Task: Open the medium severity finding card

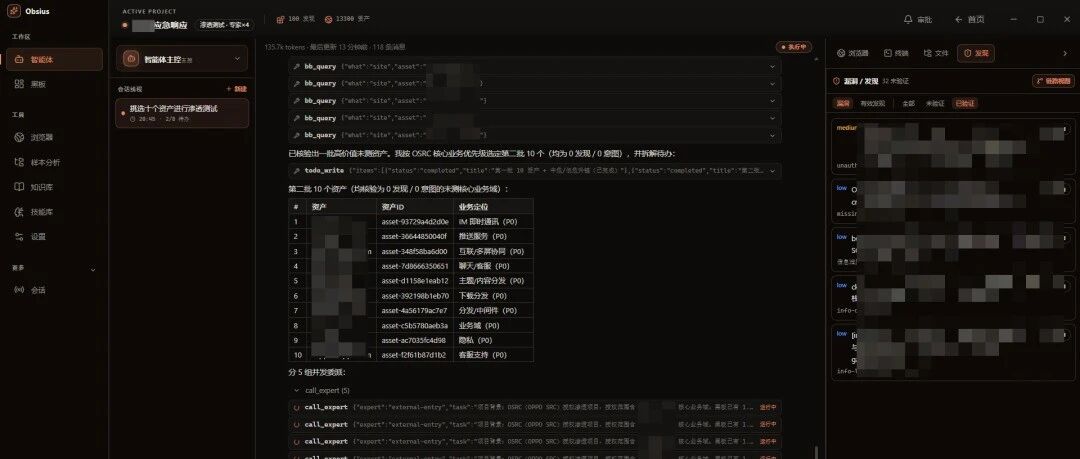Action: (954, 147)
